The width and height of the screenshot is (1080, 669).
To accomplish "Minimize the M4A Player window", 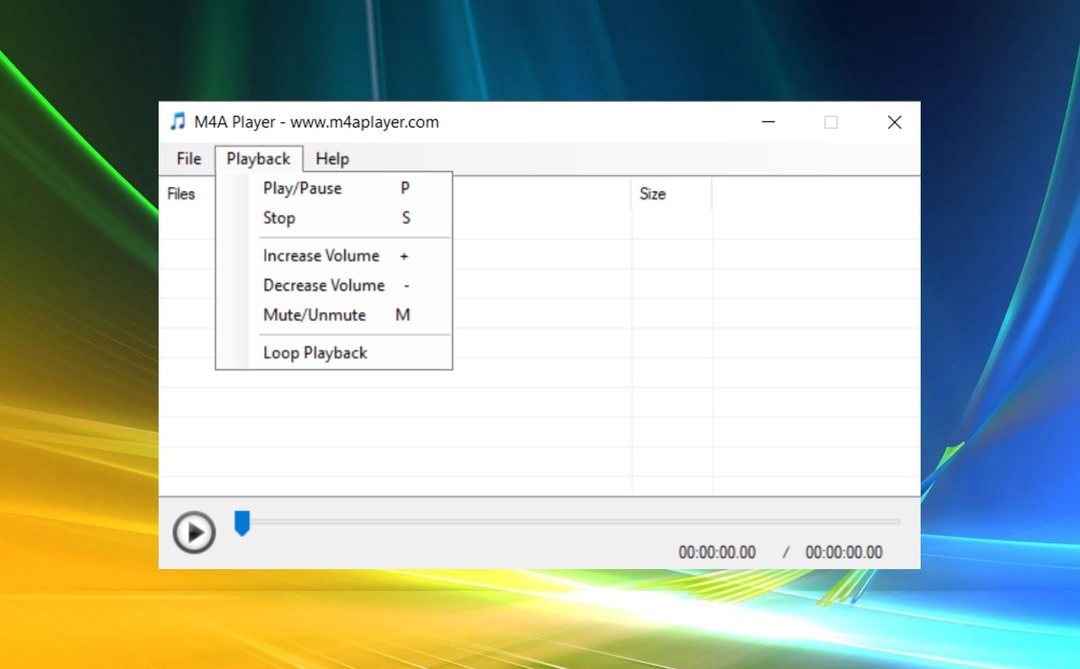I will click(x=768, y=122).
